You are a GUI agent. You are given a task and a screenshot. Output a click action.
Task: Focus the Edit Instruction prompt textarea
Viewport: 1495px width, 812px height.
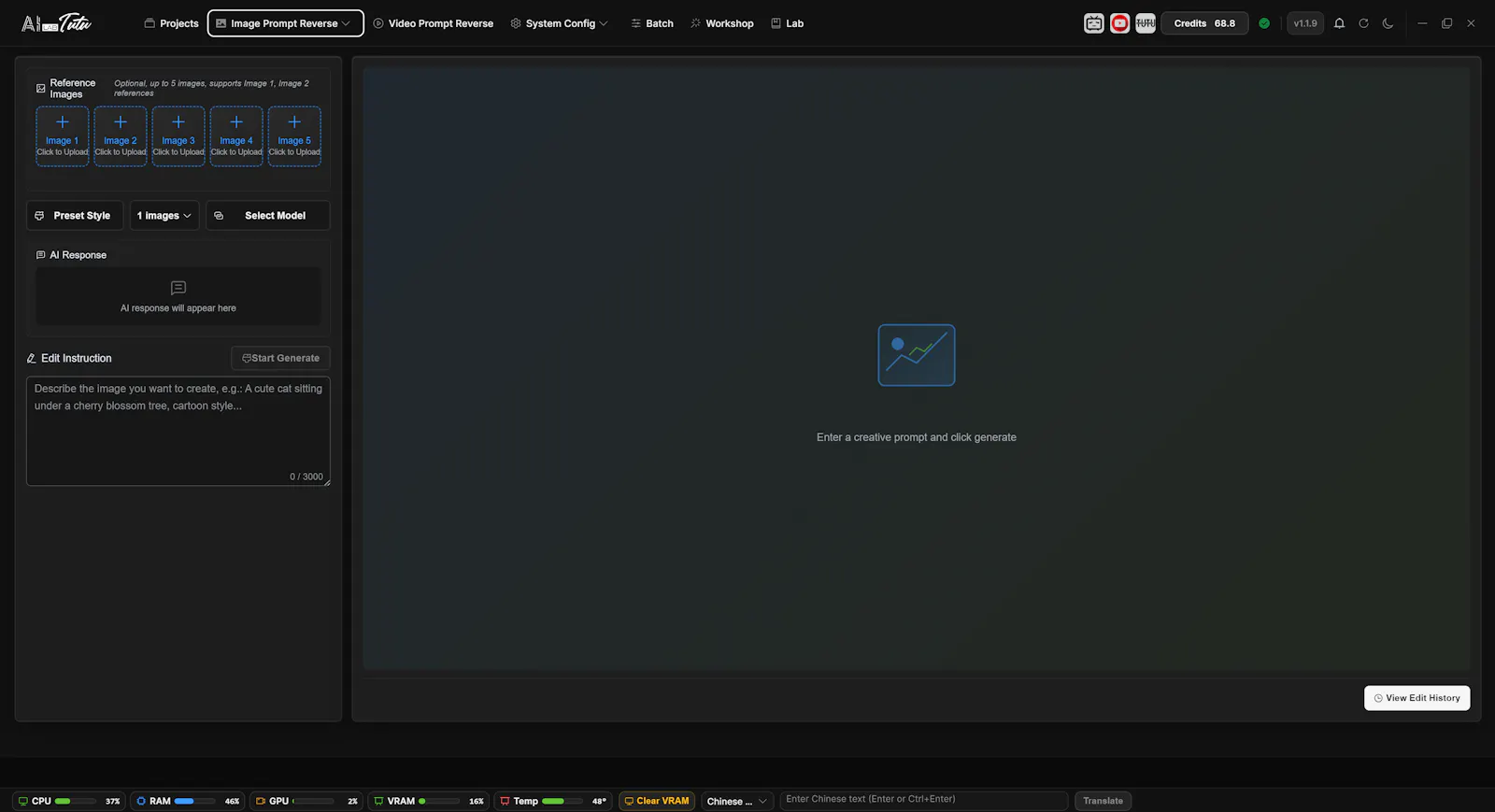tap(178, 431)
